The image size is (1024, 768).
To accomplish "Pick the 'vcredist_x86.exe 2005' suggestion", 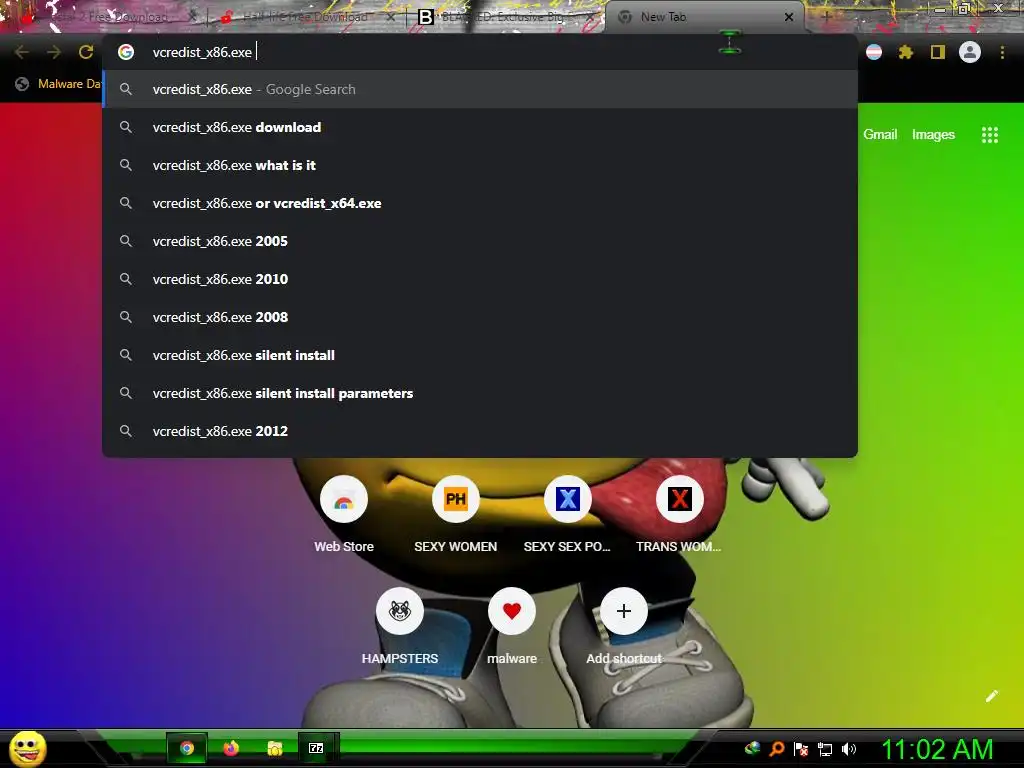I will [480, 241].
